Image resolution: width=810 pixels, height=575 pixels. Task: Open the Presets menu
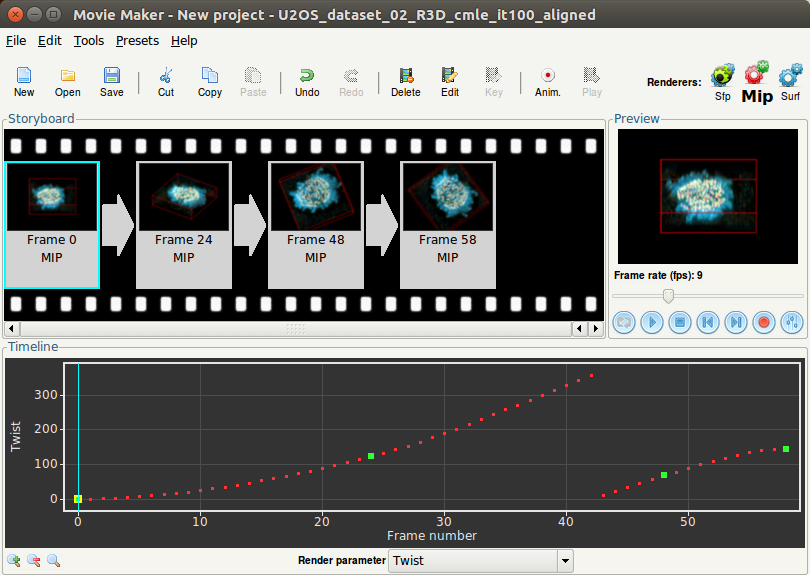click(x=137, y=41)
